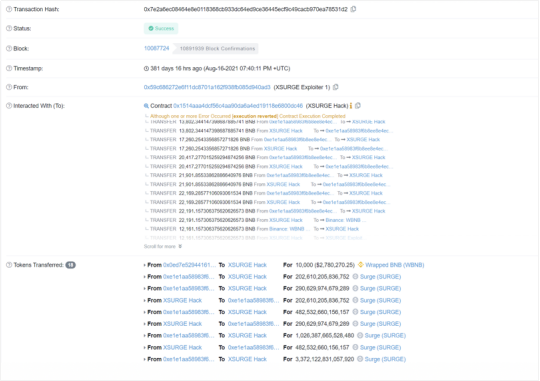
Task: Expand the 1,026,387,665,528,480 SURGE transfer row arrow
Action: [x=145, y=336]
